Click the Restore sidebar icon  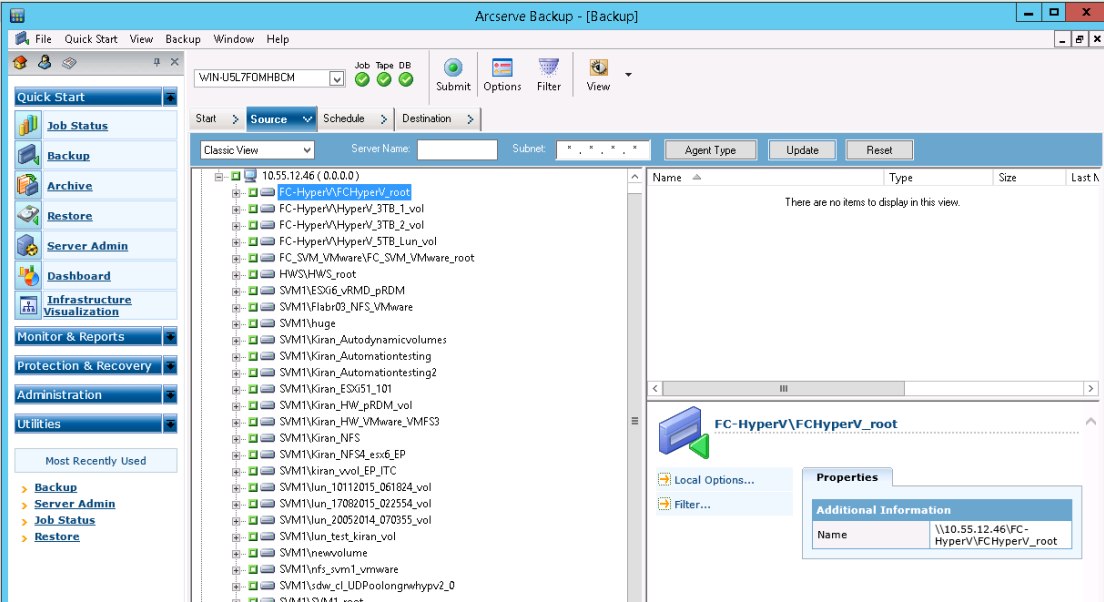tap(28, 215)
